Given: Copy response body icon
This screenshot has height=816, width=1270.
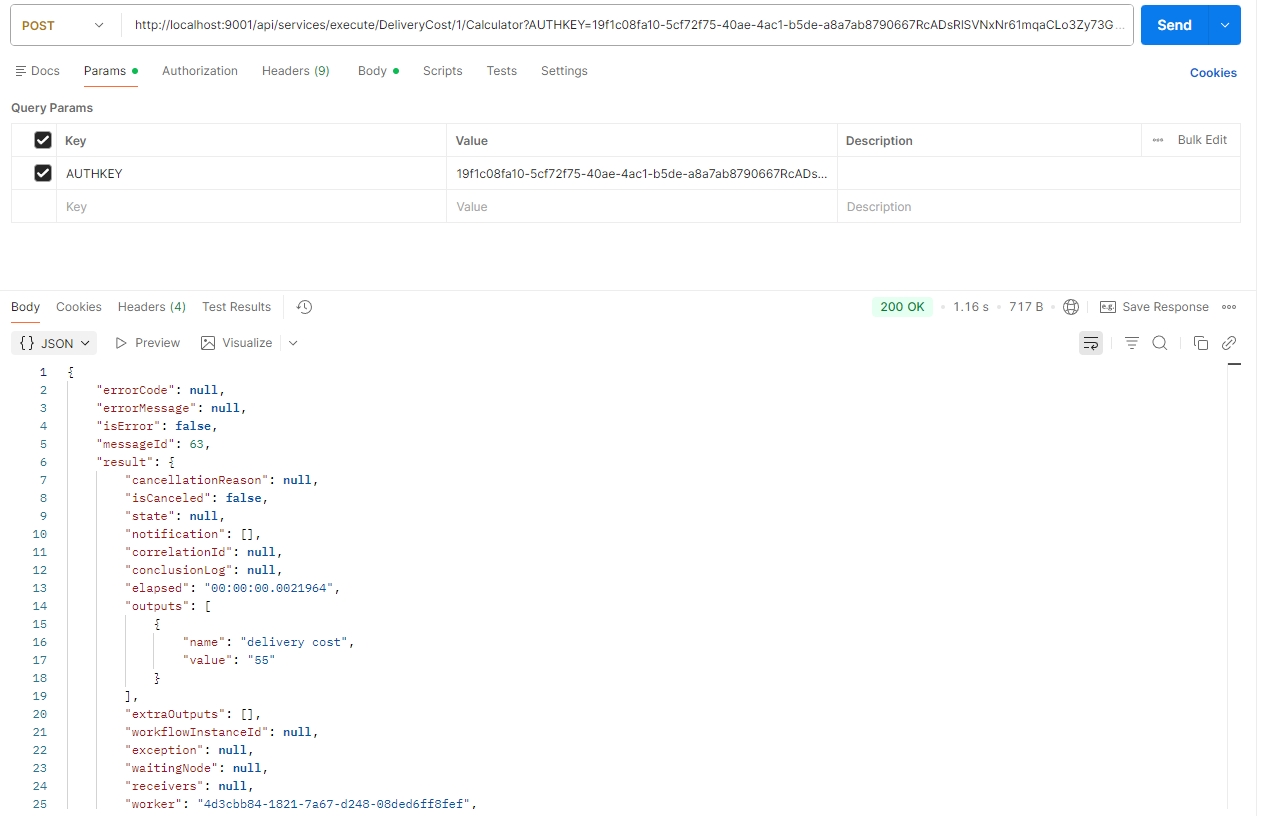Looking at the screenshot, I should tap(1201, 343).
